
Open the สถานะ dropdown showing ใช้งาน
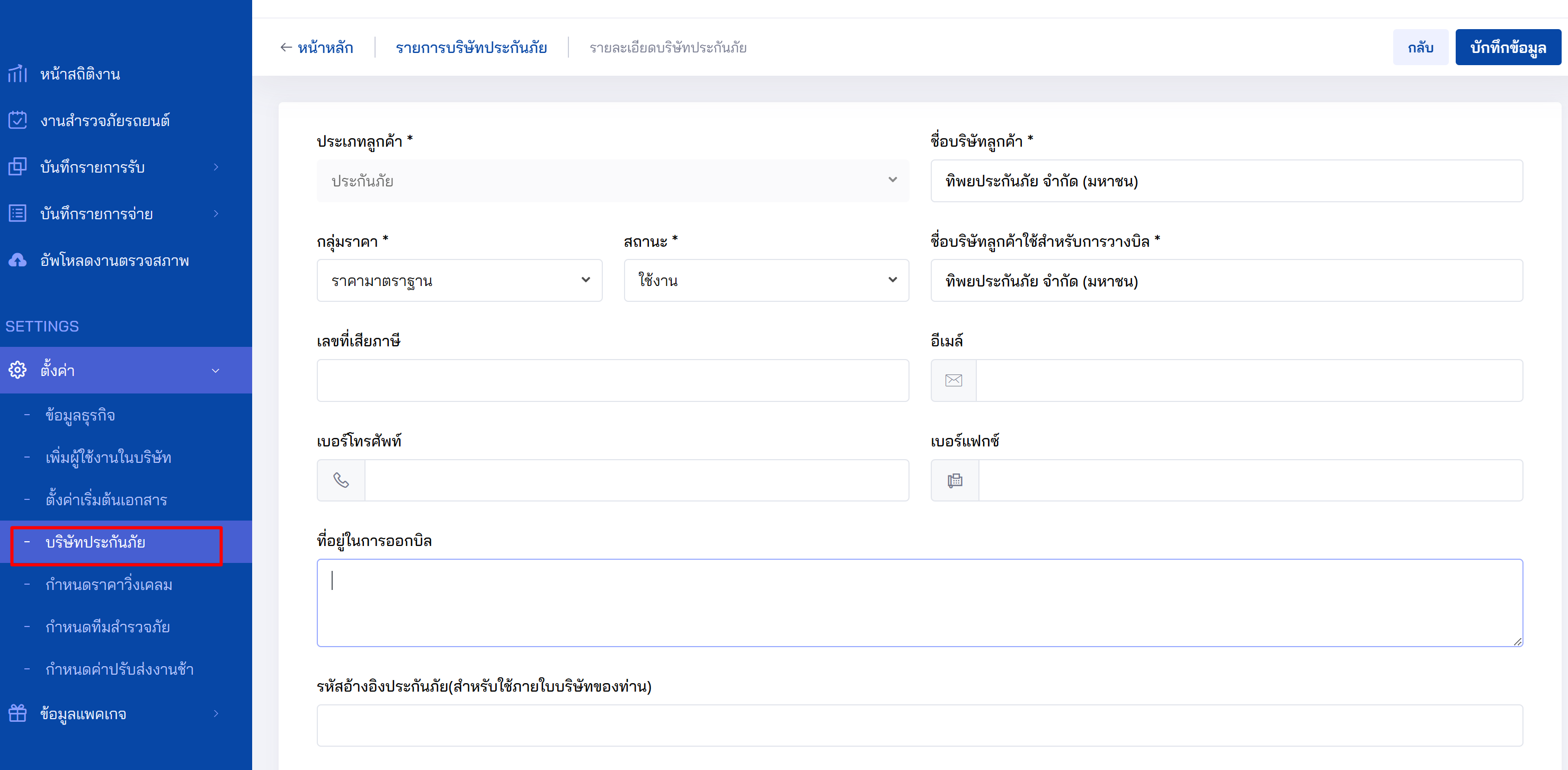click(x=766, y=281)
